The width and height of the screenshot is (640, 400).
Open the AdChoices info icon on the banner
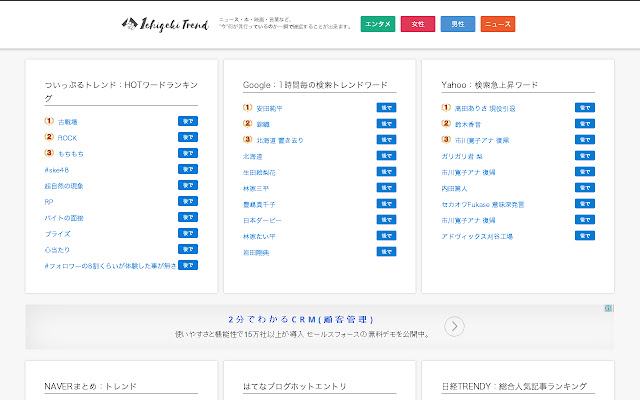(608, 308)
